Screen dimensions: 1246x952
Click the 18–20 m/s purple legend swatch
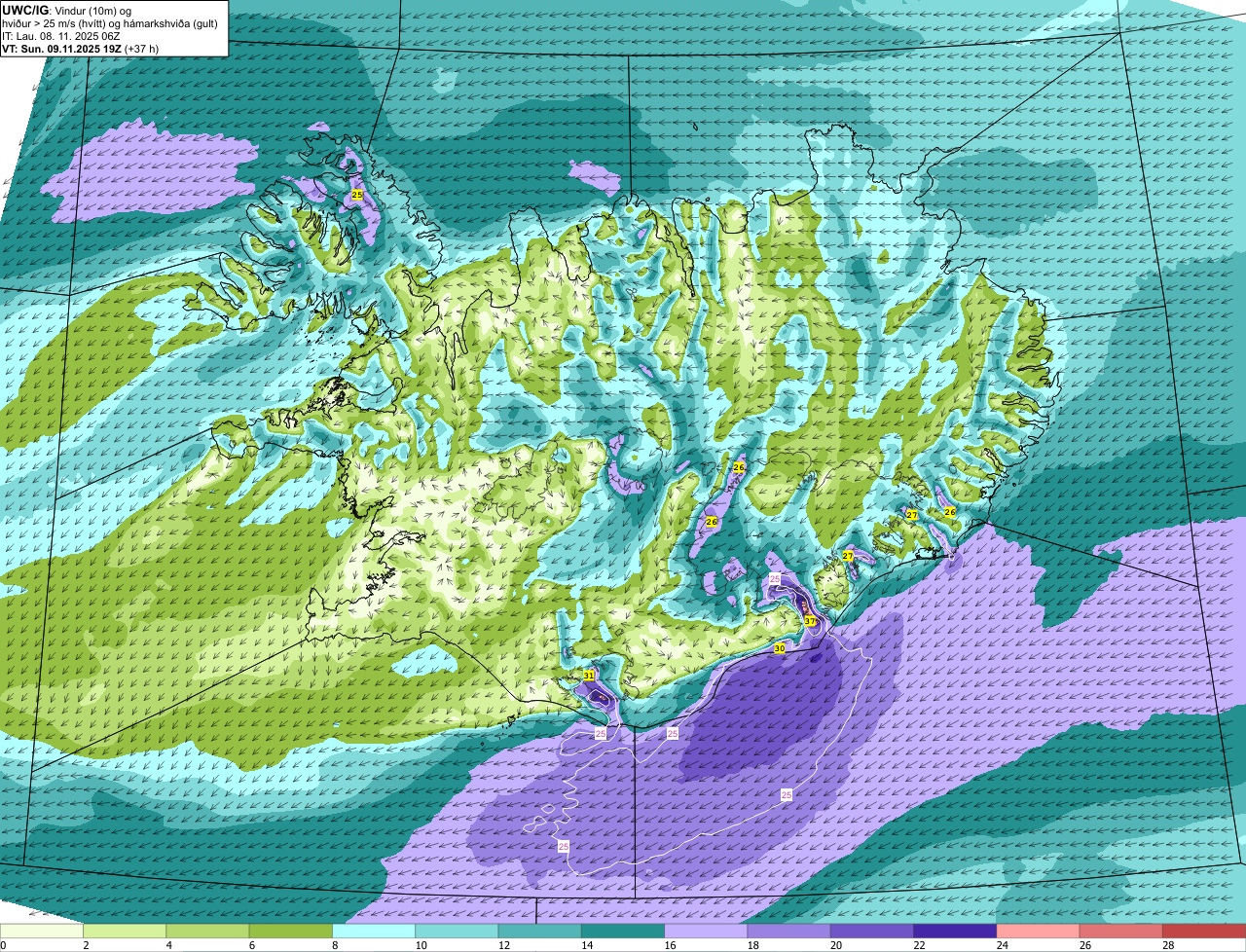point(789,931)
